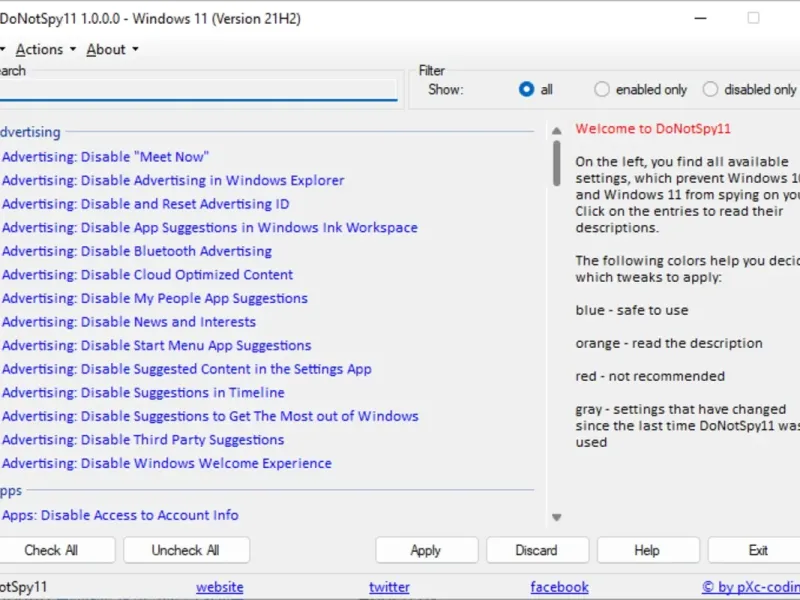Click the scroll down arrow of the list

click(x=556, y=517)
